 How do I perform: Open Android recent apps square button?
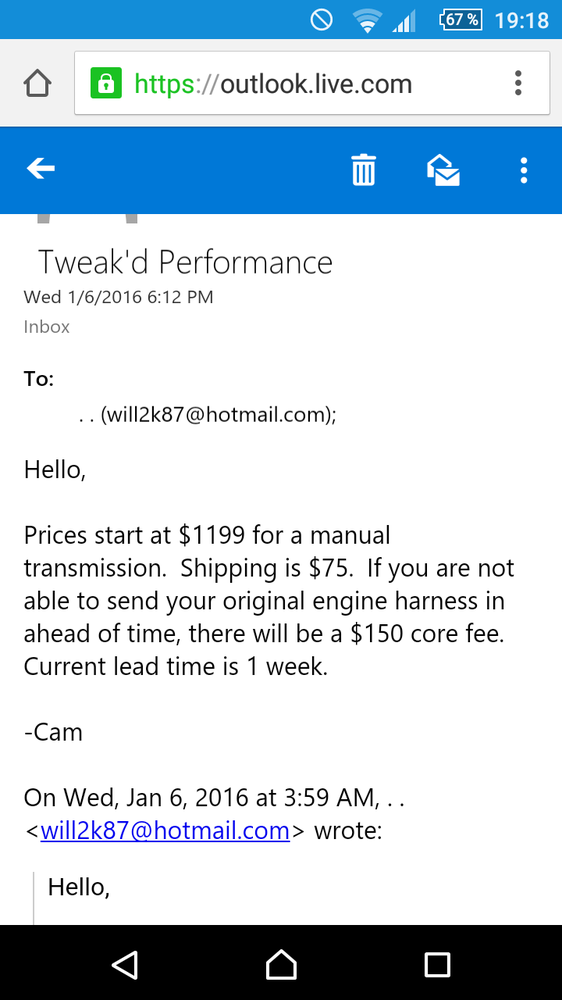[438, 964]
